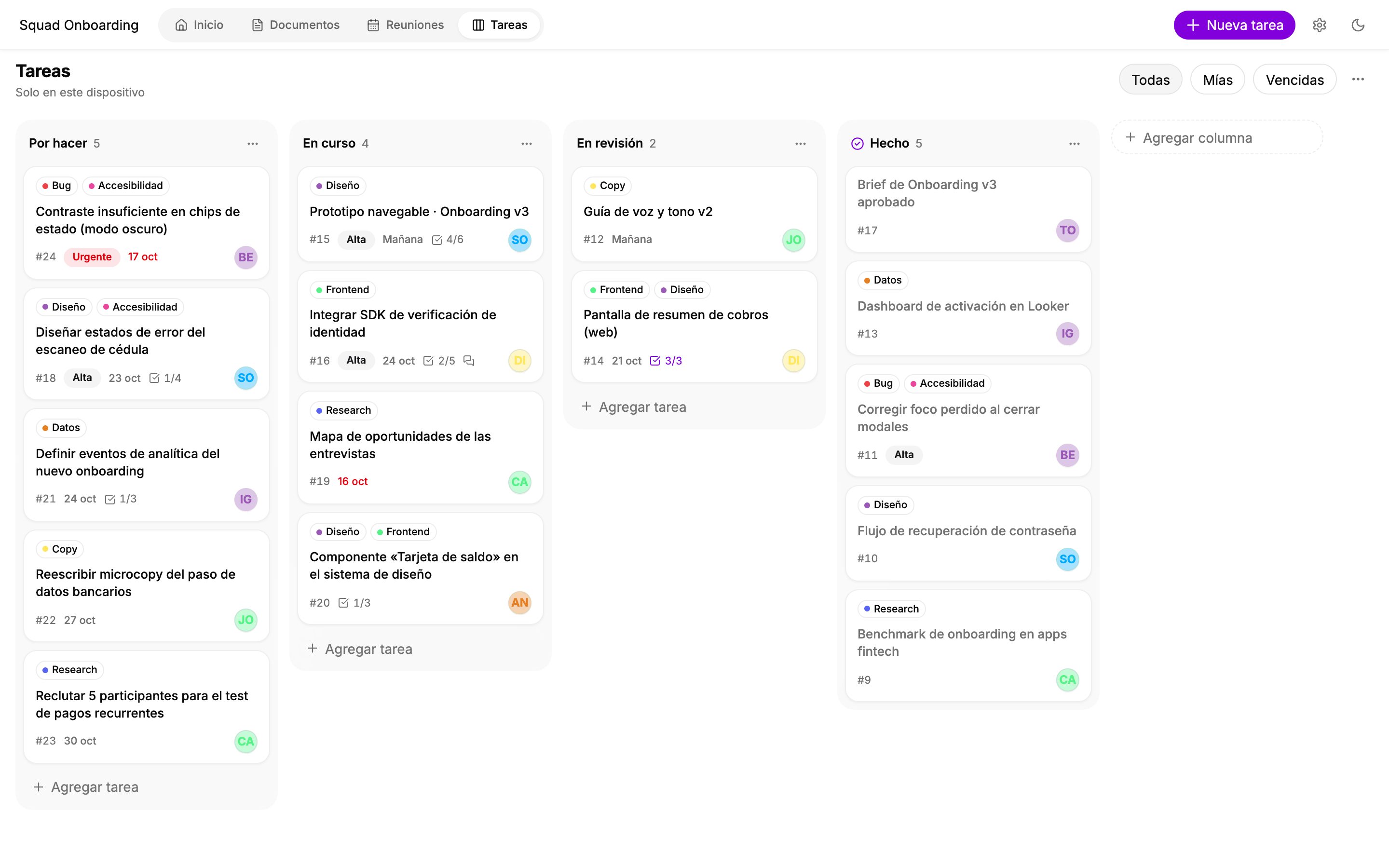Click the checklist icon on task #21
The width and height of the screenshot is (1389, 868).
click(110, 500)
